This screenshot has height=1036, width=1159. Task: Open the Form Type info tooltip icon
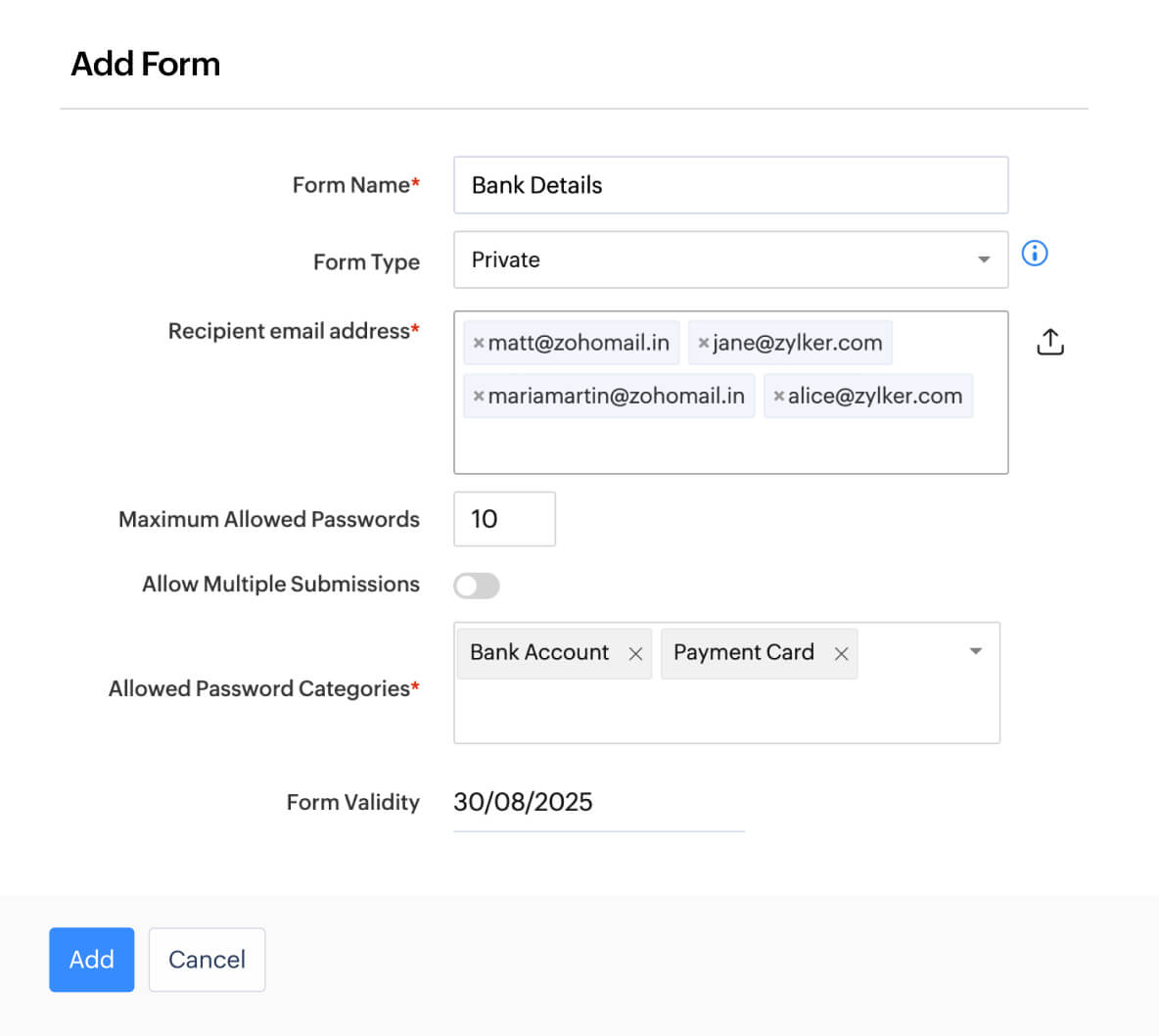(x=1035, y=254)
